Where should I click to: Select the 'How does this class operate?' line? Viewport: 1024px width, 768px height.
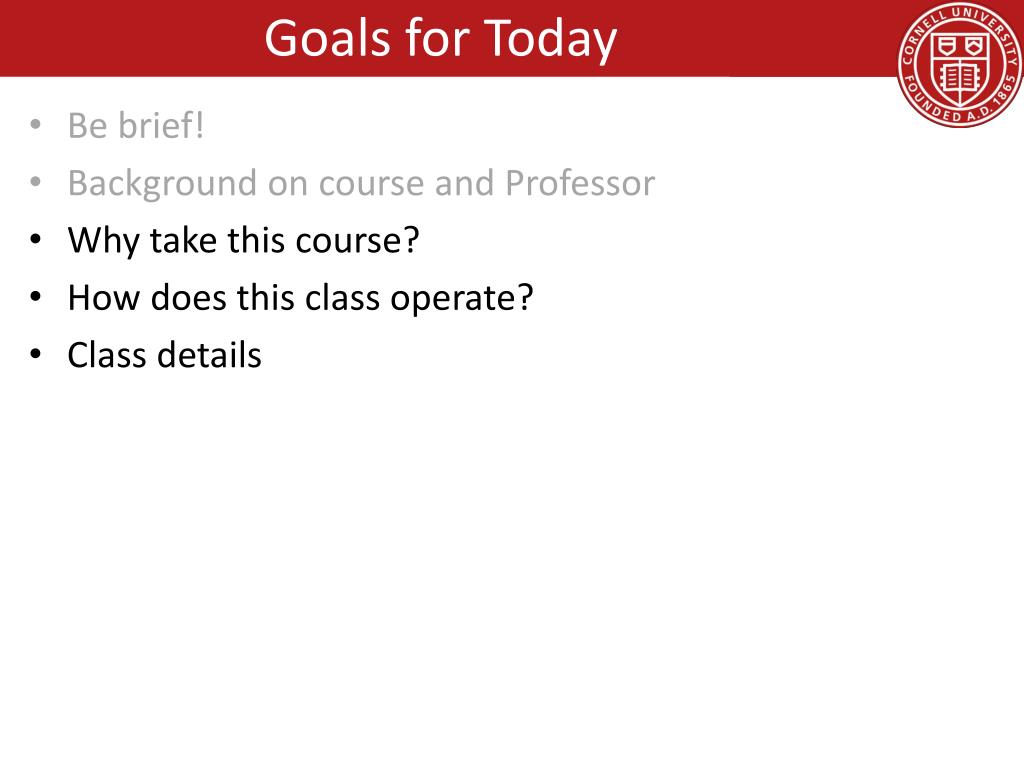coord(300,298)
